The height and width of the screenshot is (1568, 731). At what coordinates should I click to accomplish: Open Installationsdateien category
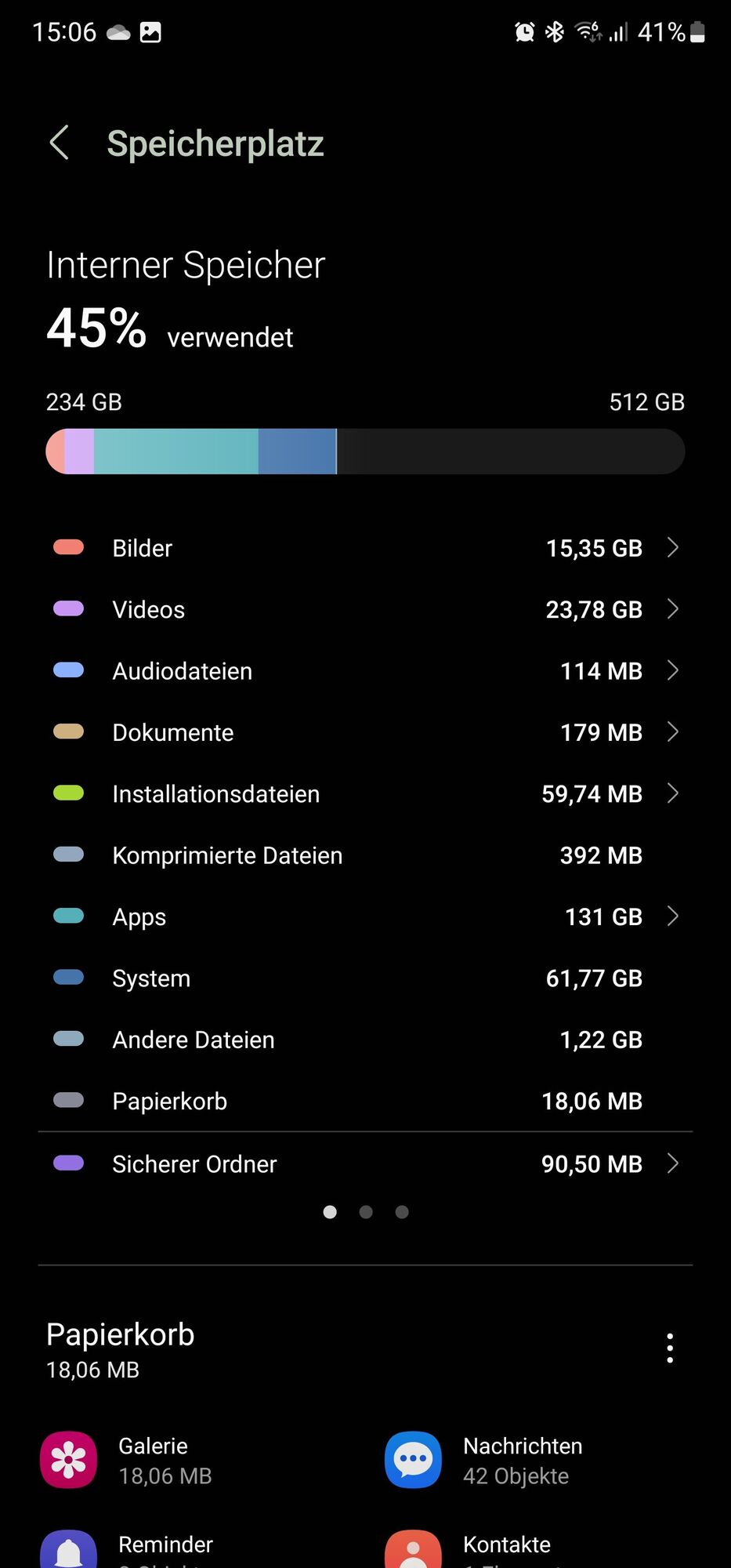coord(365,793)
